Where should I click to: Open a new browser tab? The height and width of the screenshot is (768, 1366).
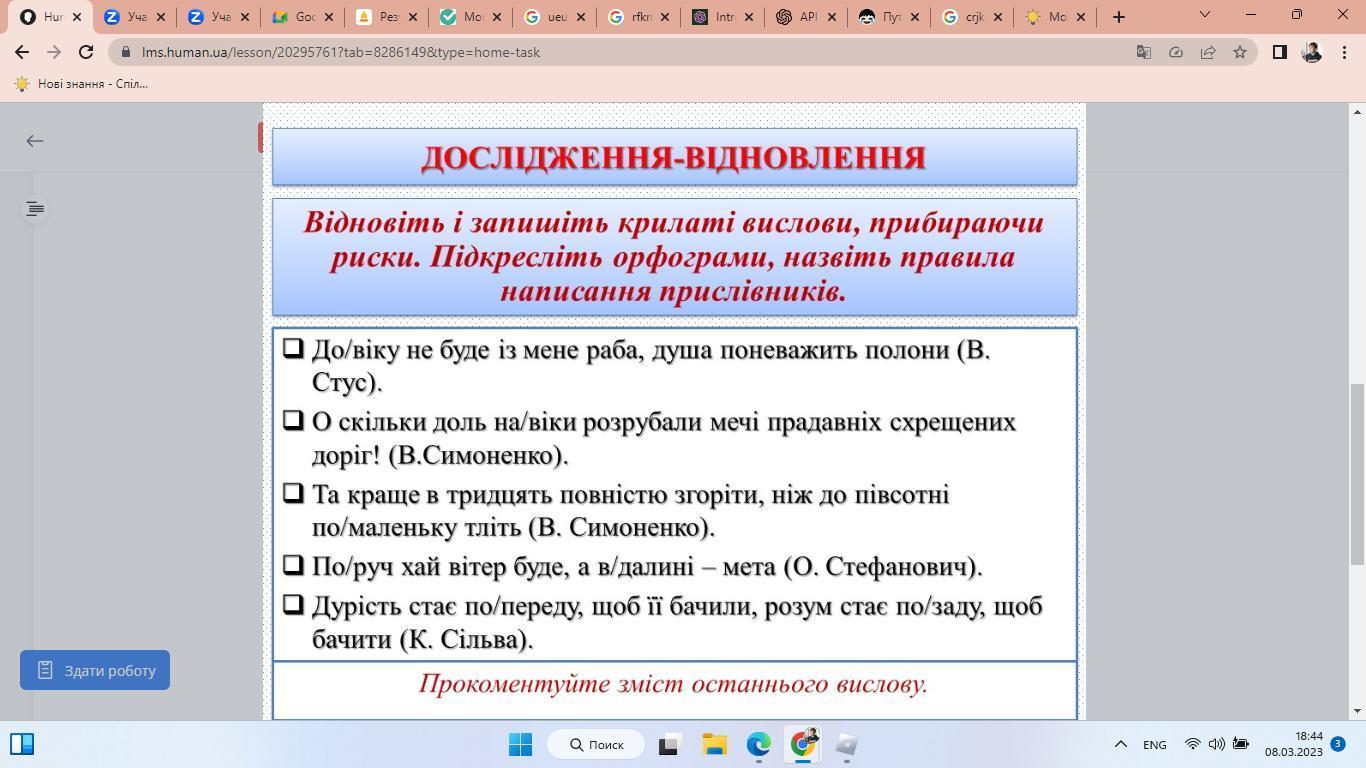[1119, 17]
